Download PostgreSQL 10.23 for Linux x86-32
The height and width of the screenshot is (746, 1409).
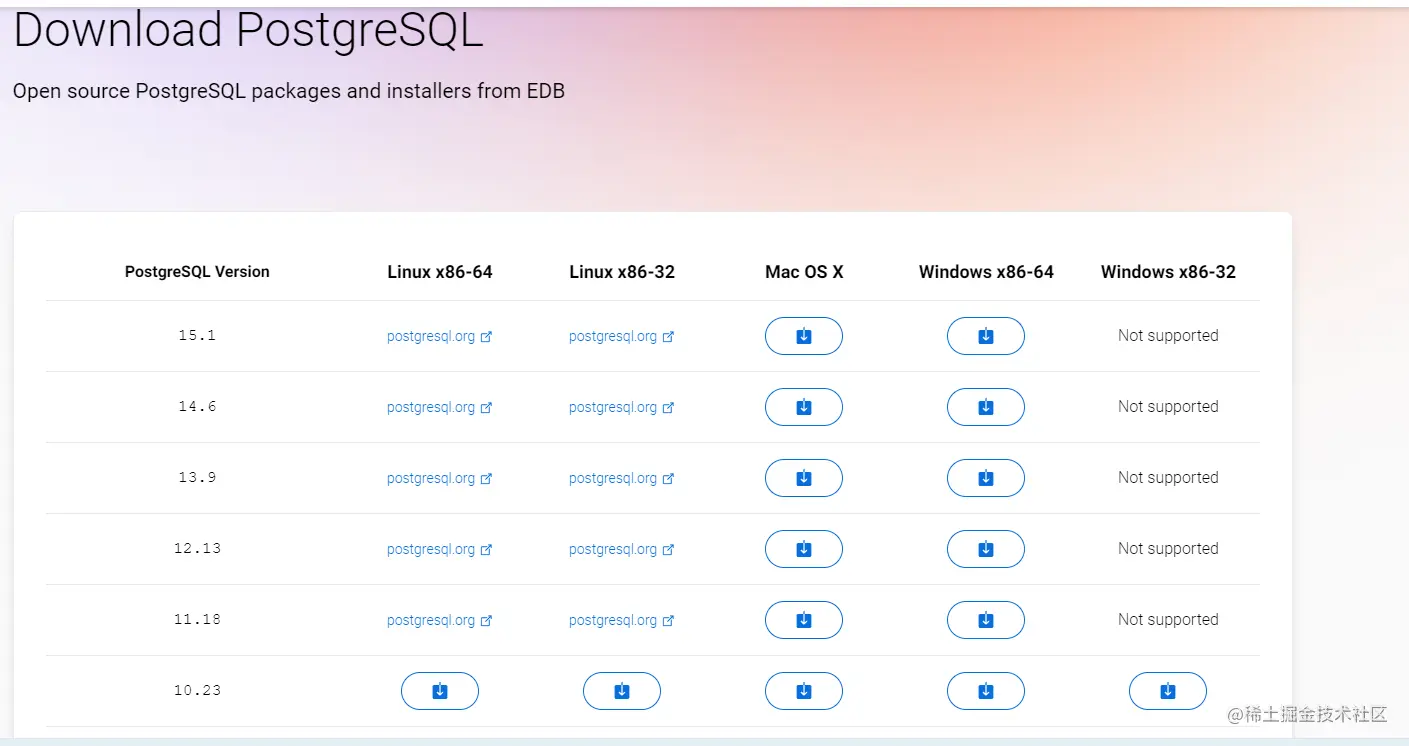tap(622, 691)
